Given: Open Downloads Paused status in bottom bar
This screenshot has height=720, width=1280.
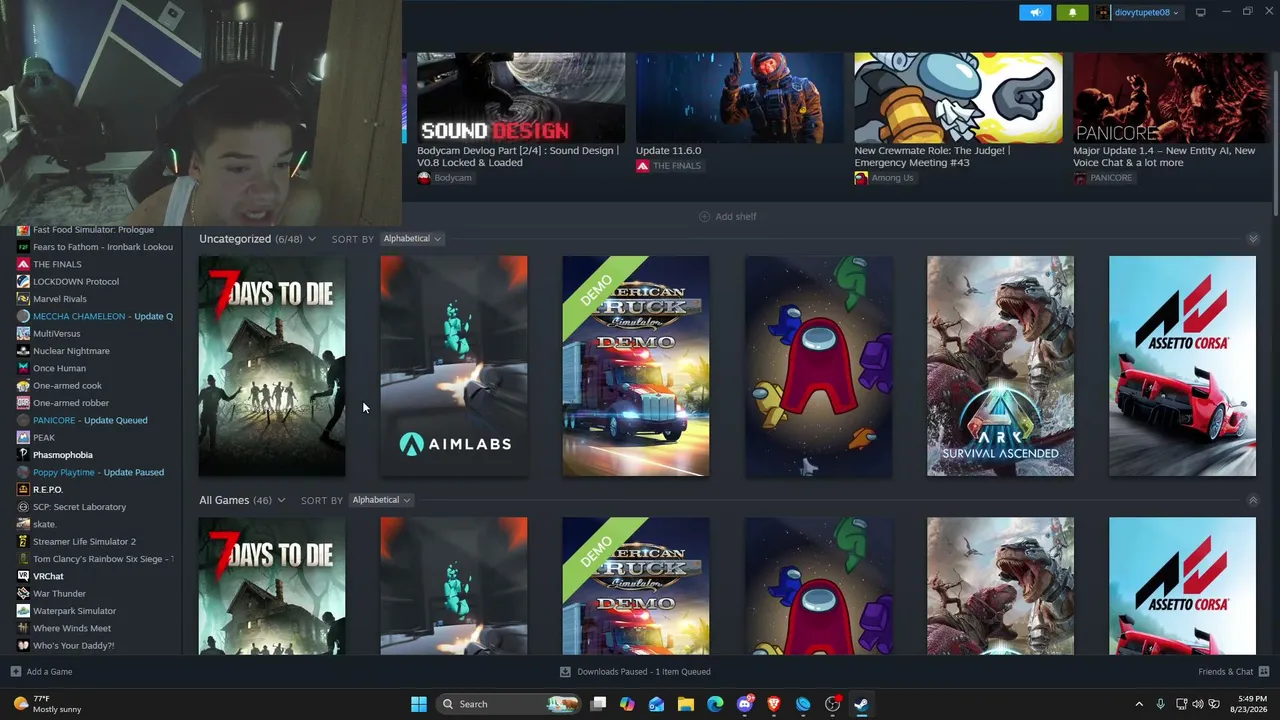Looking at the screenshot, I should 635,672.
